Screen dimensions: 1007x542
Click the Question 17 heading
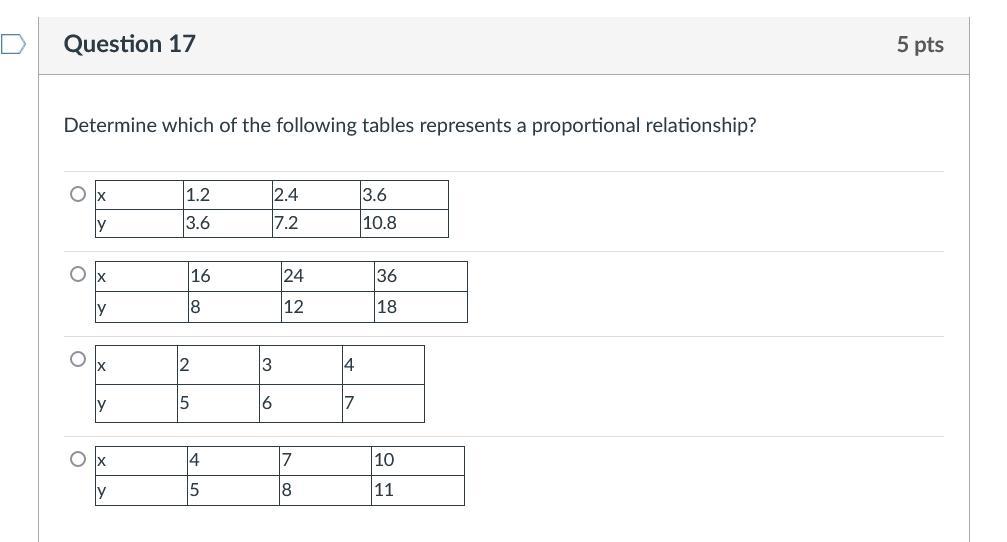pyautogui.click(x=129, y=44)
